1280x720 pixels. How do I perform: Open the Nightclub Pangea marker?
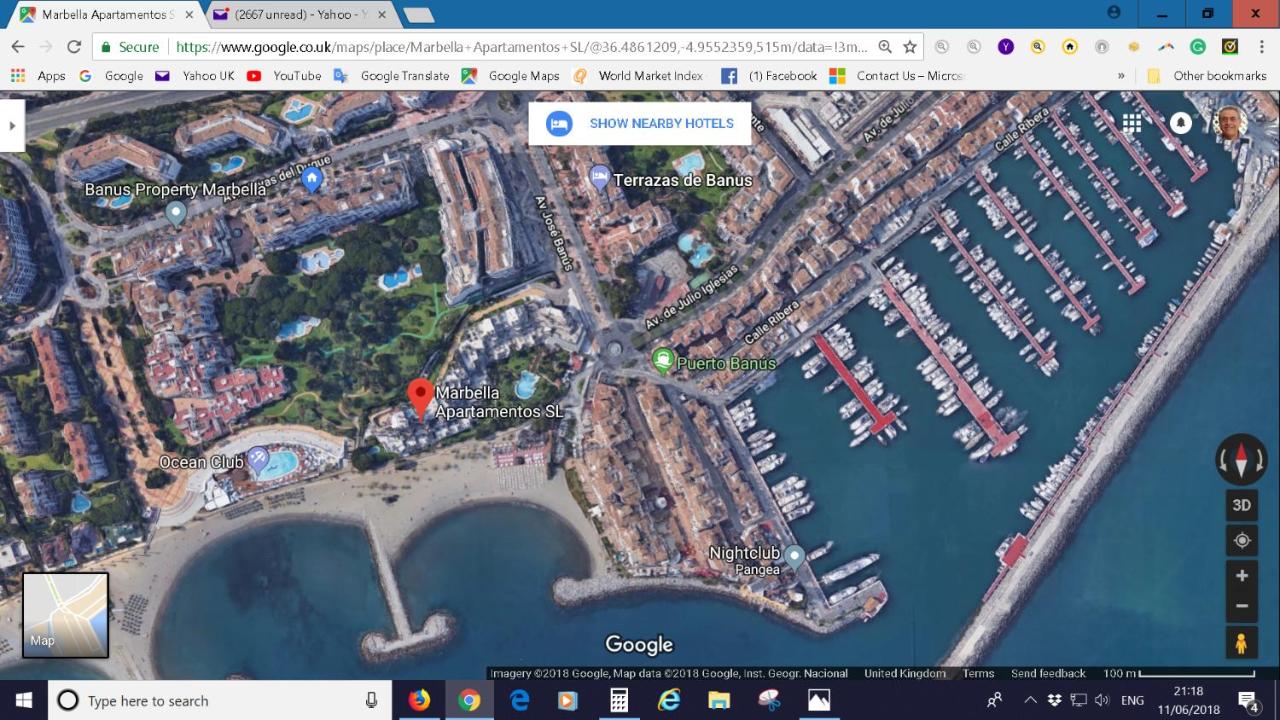coord(795,556)
